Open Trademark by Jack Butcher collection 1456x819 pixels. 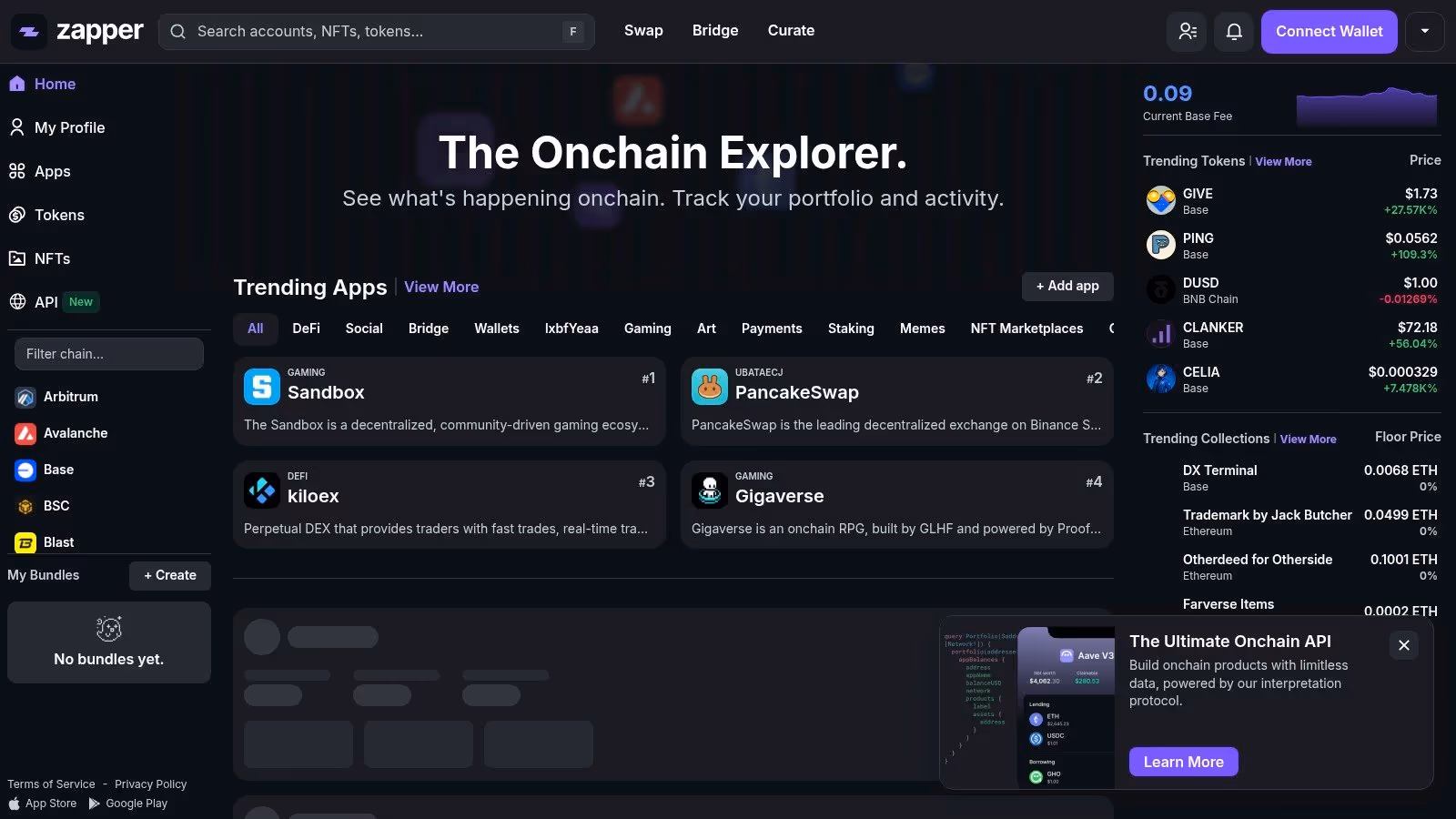1292,522
